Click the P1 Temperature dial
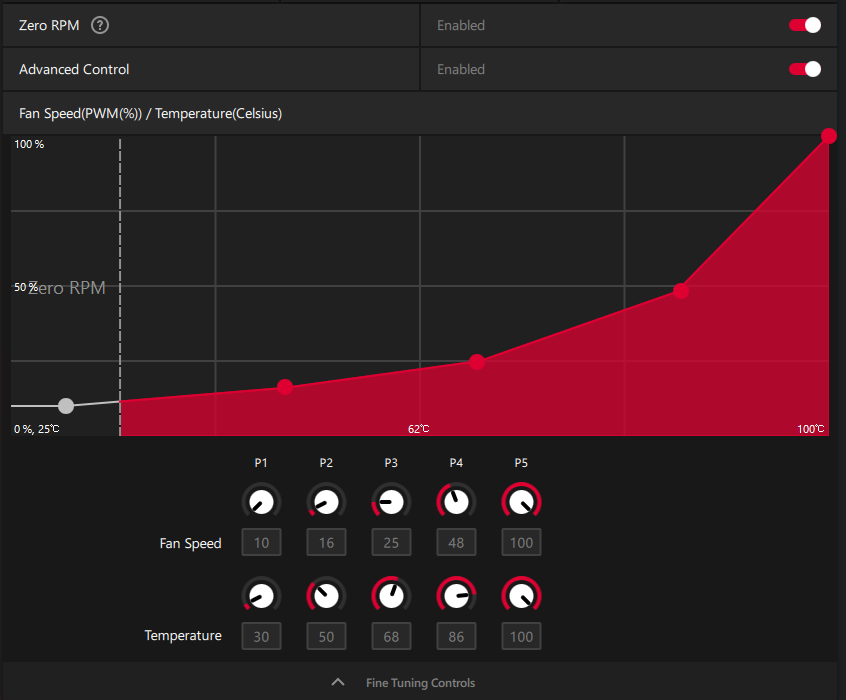The image size is (846, 700). click(x=261, y=596)
